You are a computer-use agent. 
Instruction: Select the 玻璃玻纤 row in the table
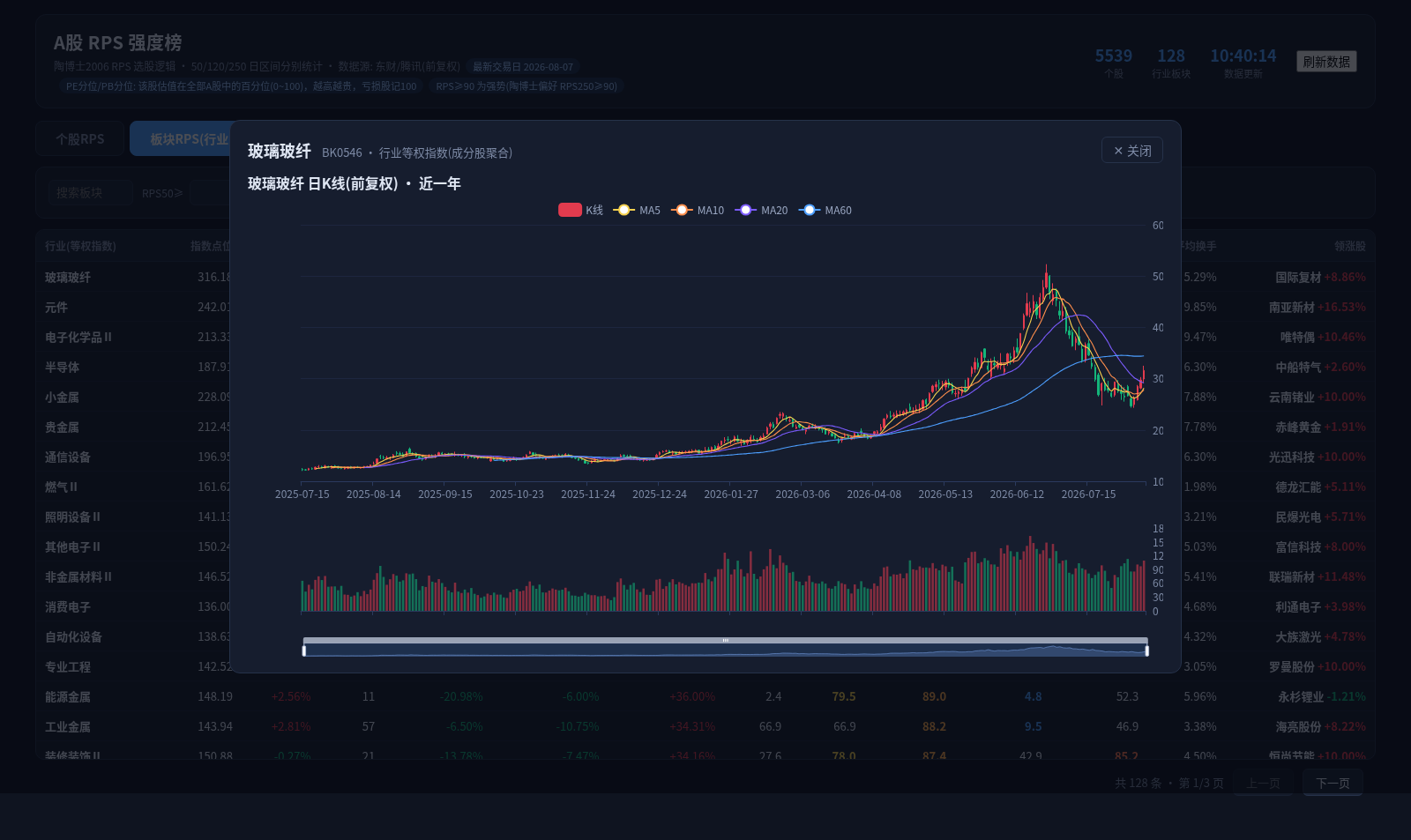point(705,278)
